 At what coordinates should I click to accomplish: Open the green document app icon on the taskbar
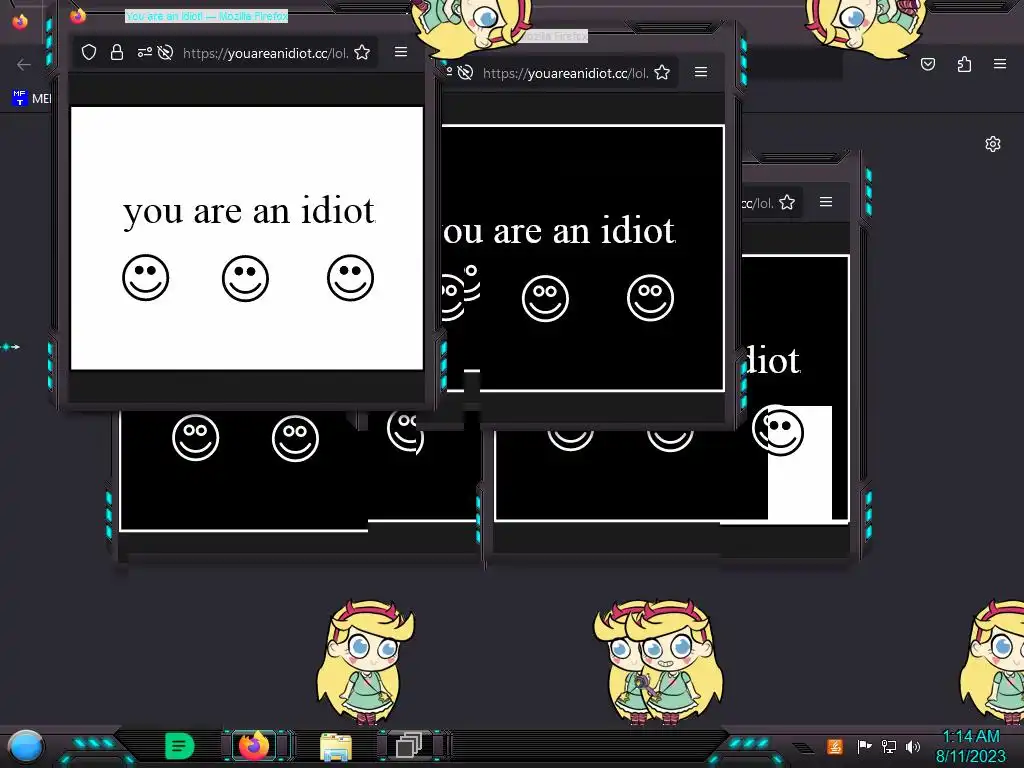pyautogui.click(x=180, y=746)
